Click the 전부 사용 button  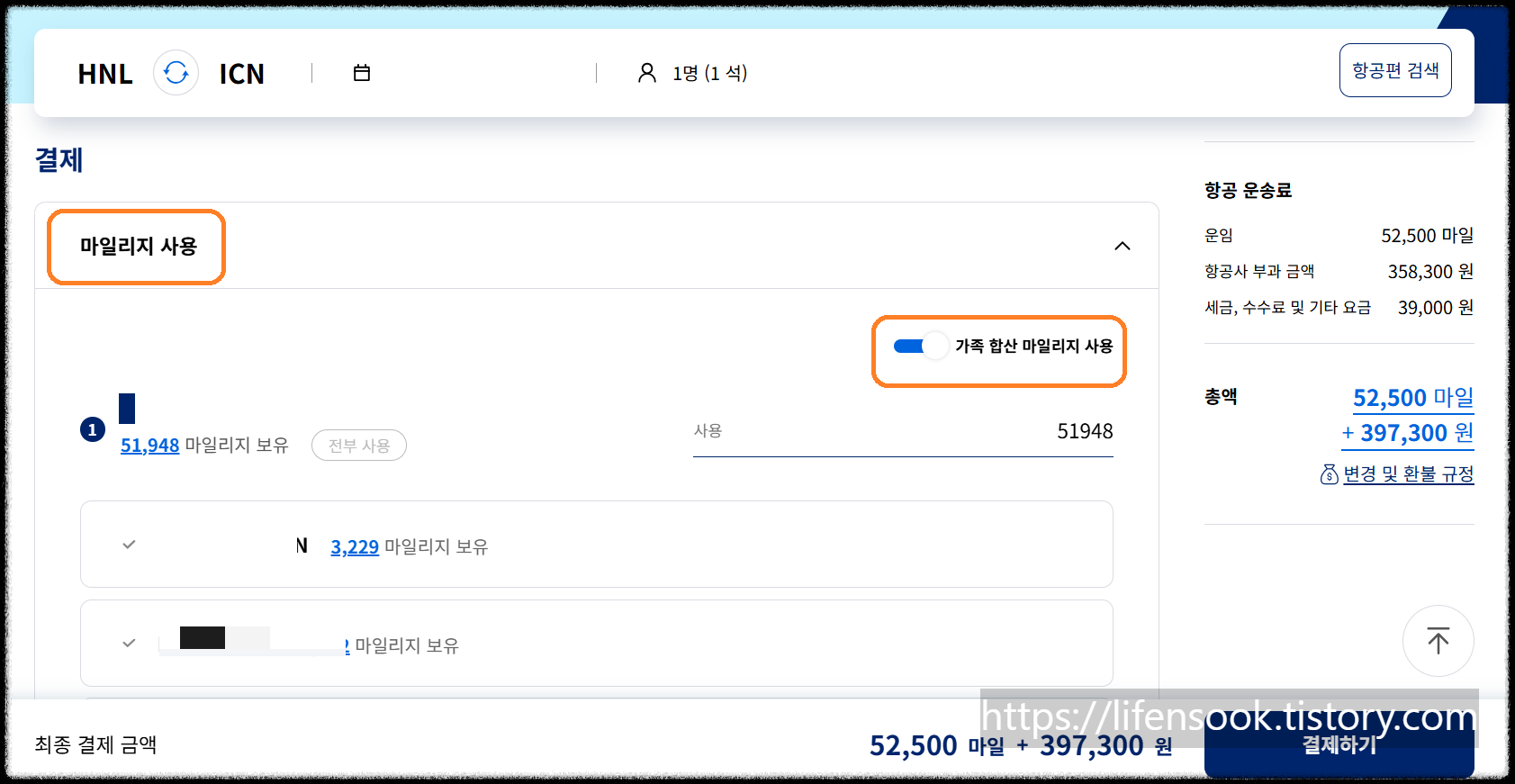coord(358,446)
